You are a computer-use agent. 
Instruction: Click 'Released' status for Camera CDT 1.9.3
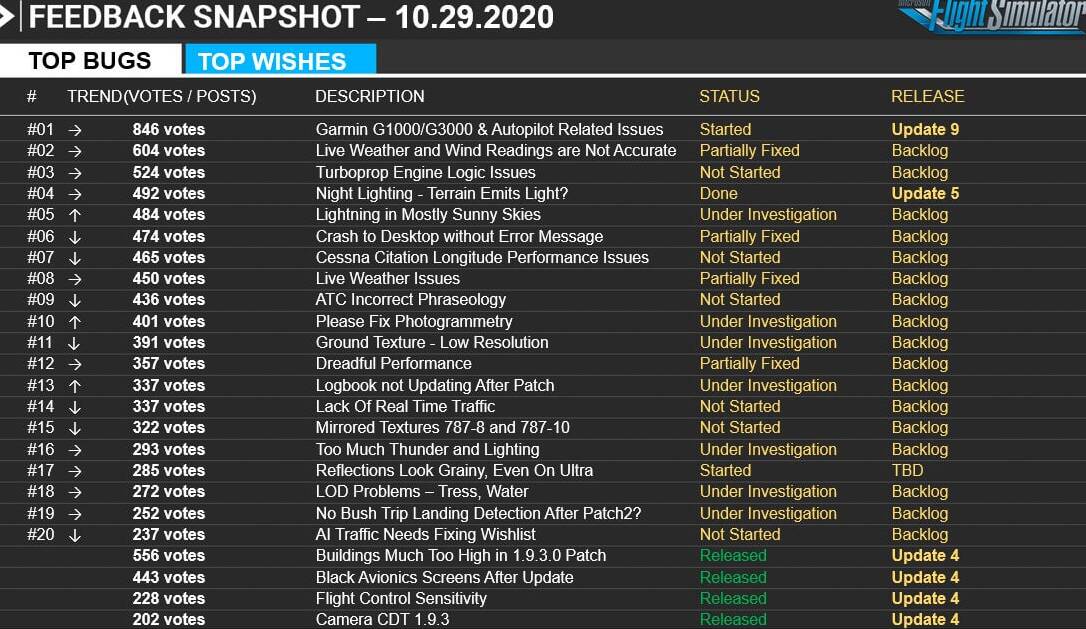tap(733, 619)
